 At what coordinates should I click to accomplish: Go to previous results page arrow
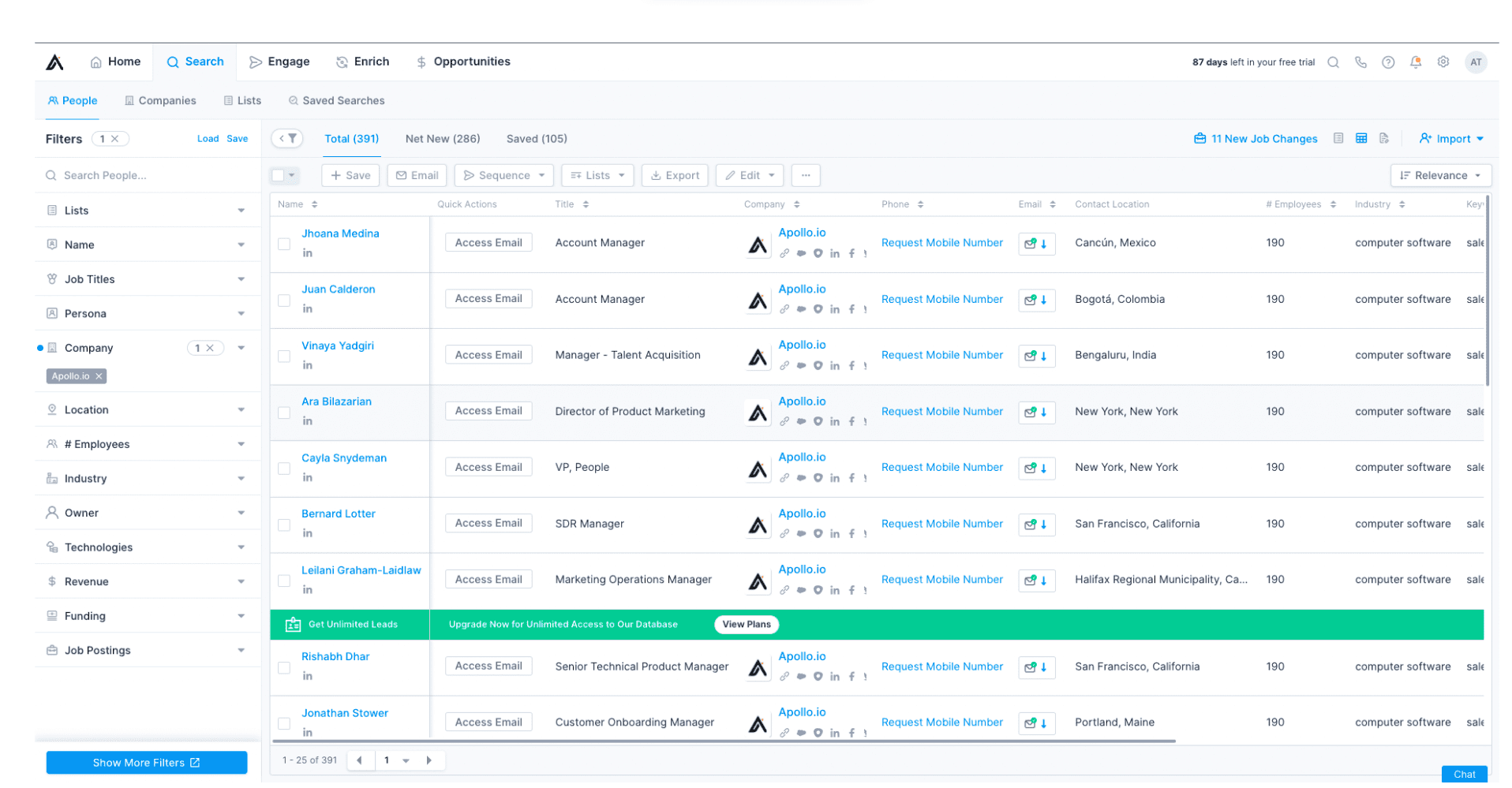(360, 760)
